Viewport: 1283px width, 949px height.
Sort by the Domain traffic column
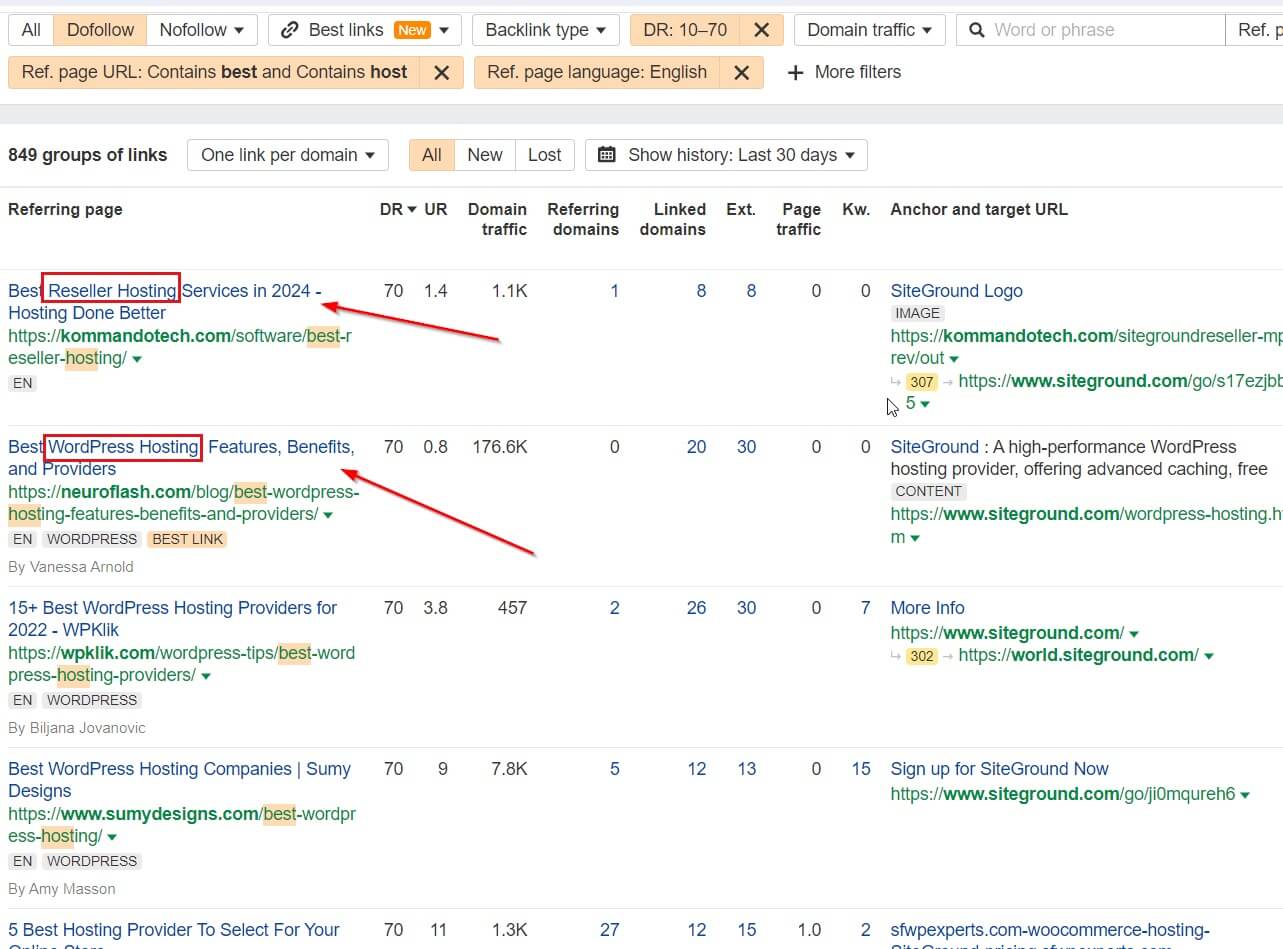497,219
